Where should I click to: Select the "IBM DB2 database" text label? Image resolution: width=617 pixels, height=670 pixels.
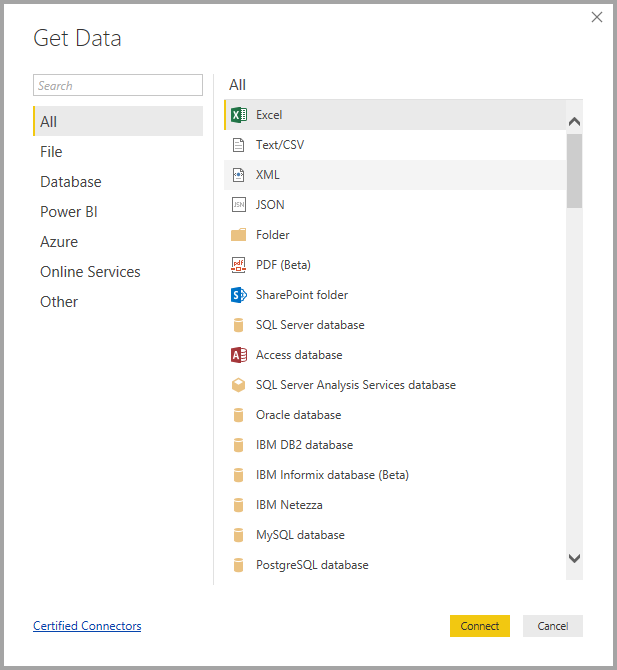(x=305, y=445)
